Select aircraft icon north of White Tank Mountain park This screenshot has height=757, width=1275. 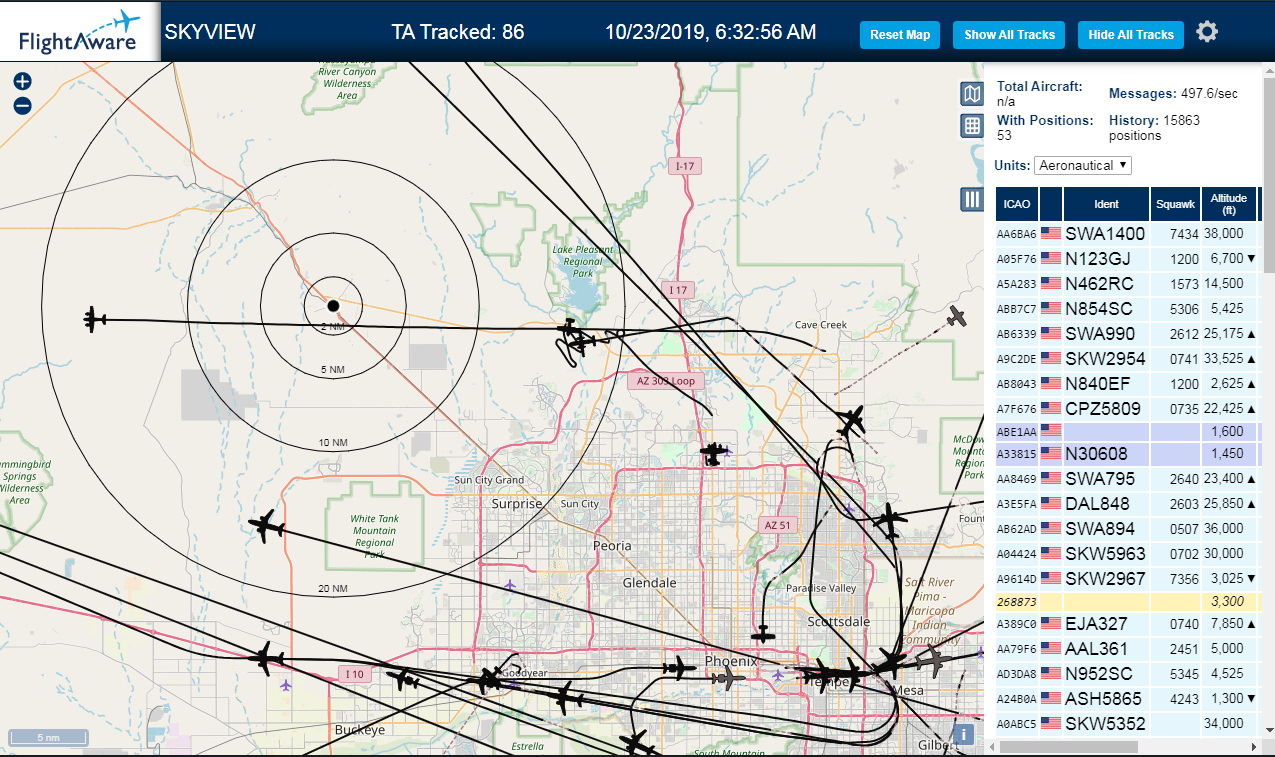(266, 526)
